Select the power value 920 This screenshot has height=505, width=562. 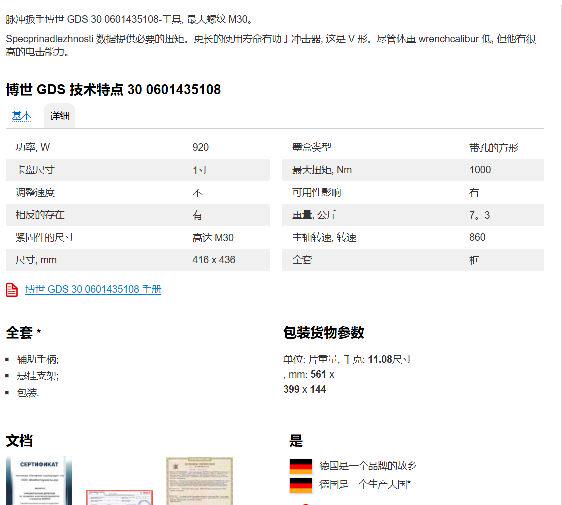tap(200, 147)
